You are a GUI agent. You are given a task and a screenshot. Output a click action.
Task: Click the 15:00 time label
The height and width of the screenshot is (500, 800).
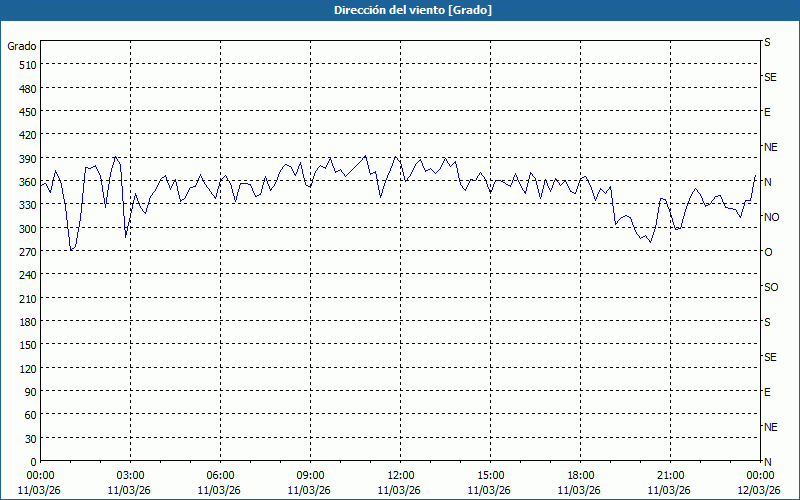[490, 475]
